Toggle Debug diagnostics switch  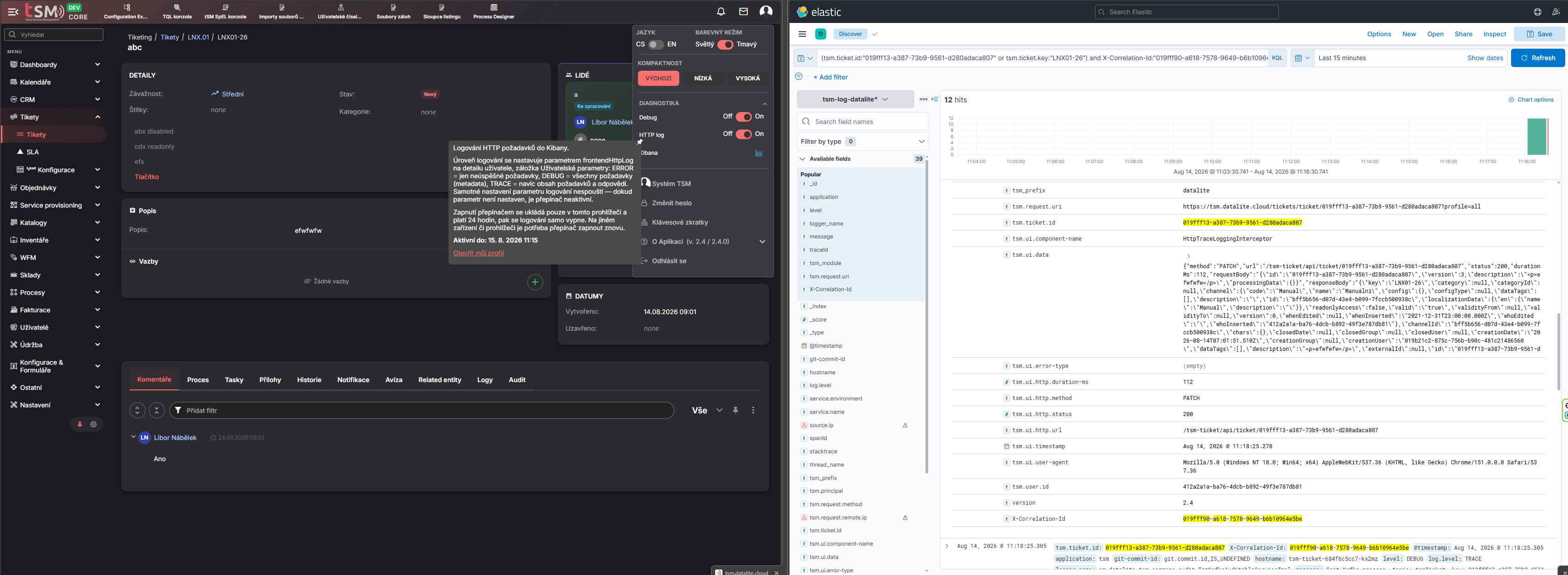pos(743,117)
